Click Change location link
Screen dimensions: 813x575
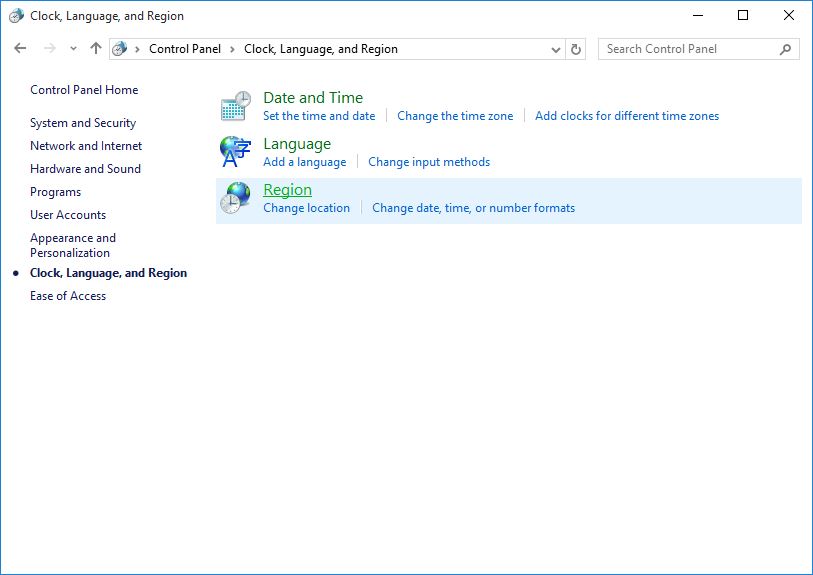tap(306, 208)
